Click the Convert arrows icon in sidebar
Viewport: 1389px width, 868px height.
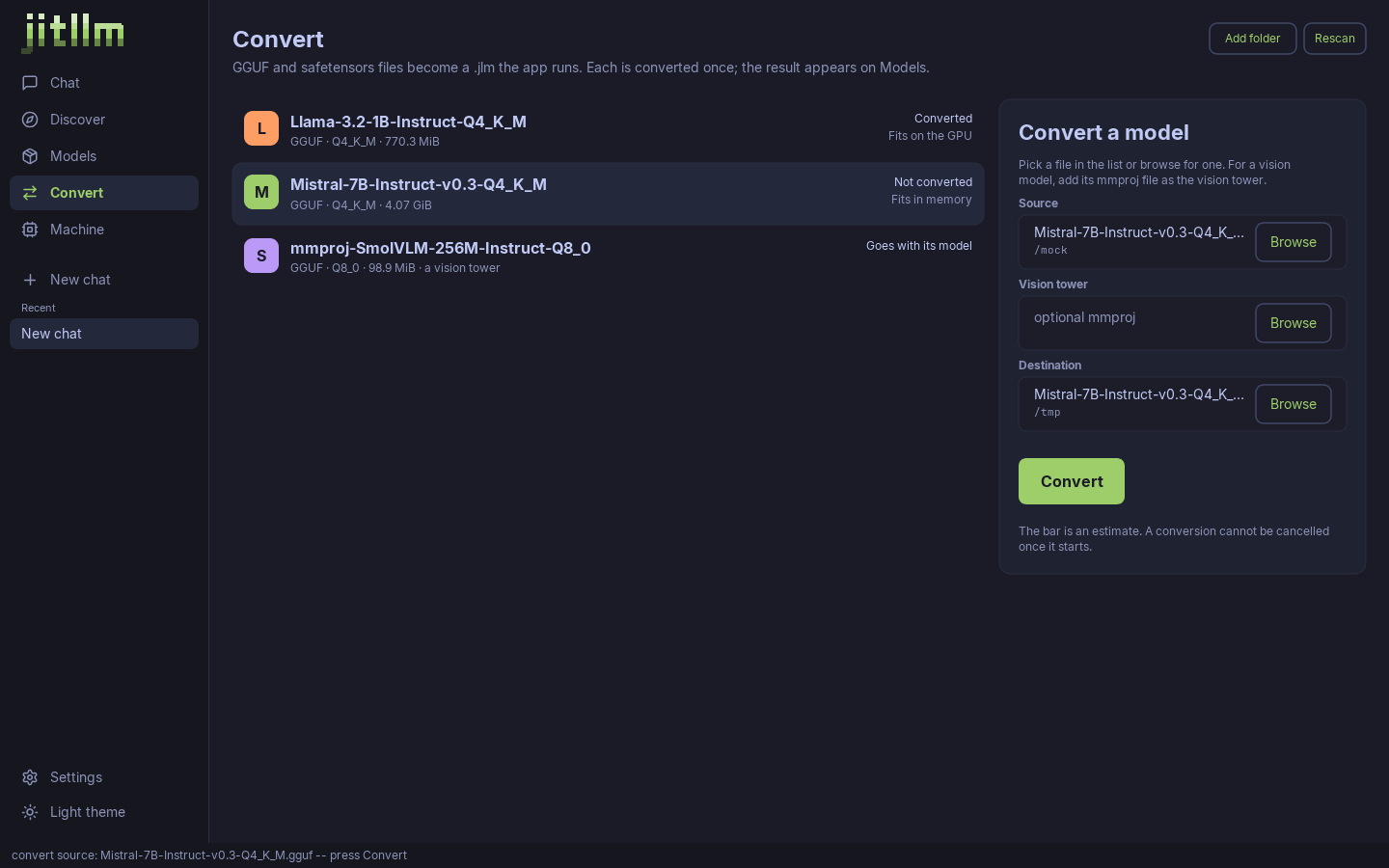30,193
